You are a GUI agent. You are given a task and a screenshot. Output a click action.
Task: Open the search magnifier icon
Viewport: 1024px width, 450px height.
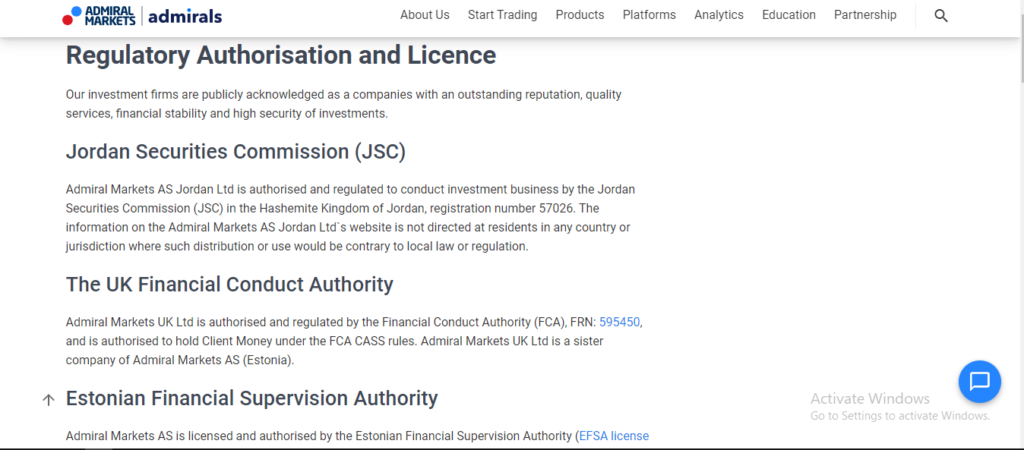[x=940, y=16]
